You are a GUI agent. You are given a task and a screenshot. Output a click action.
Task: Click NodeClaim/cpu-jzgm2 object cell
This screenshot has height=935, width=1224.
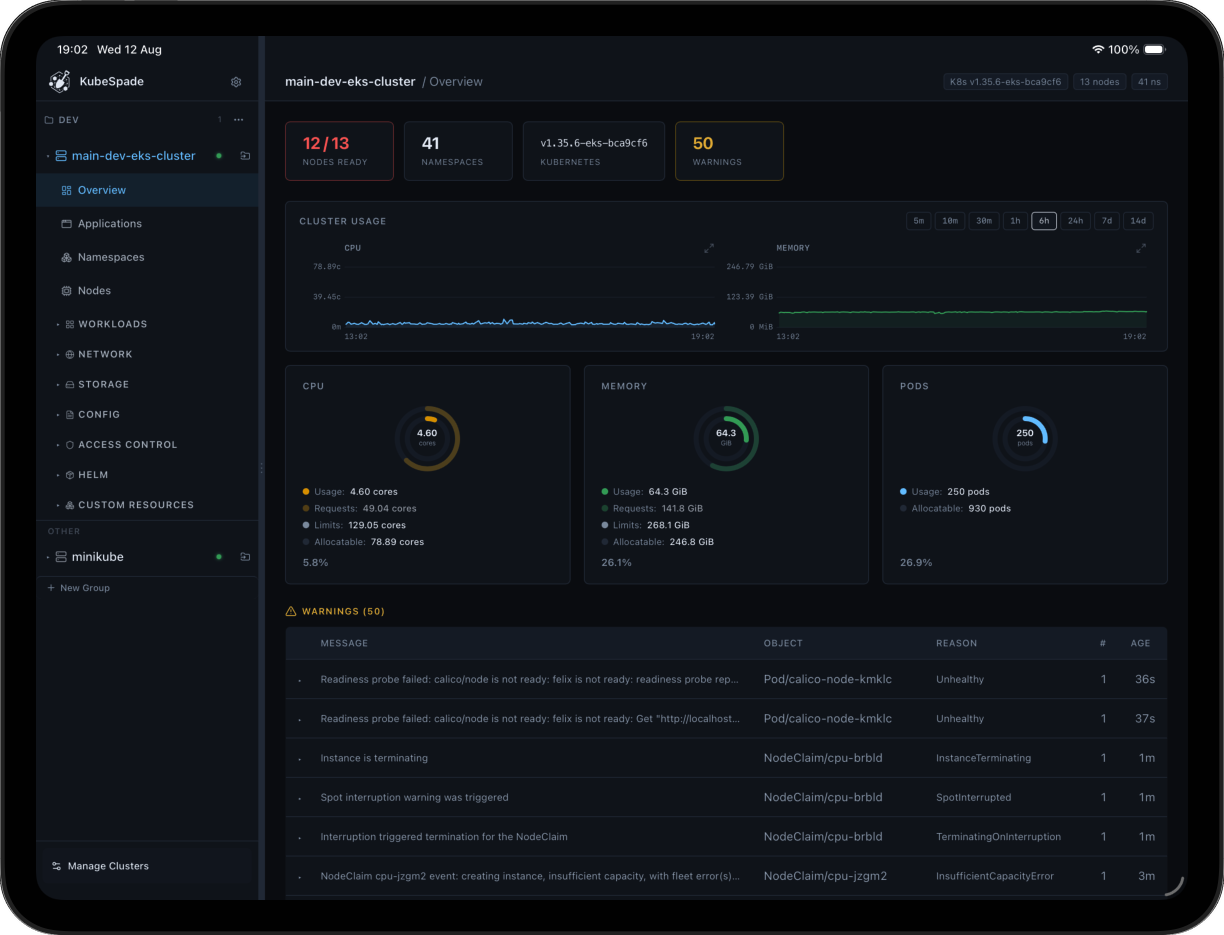[x=825, y=876]
